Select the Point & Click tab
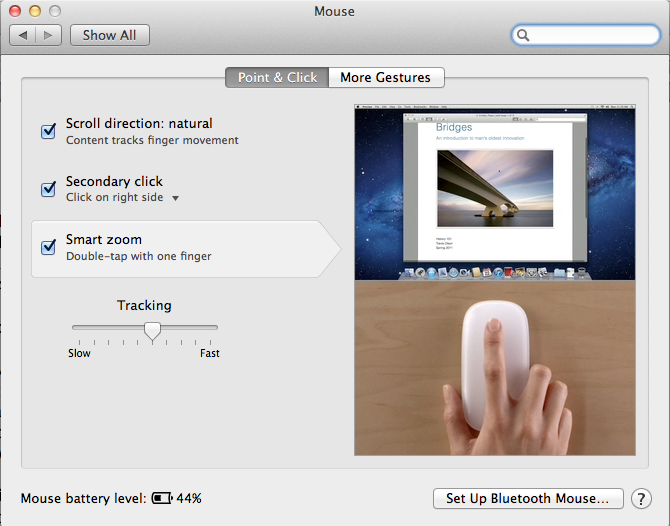The width and height of the screenshot is (670, 526). [x=277, y=77]
